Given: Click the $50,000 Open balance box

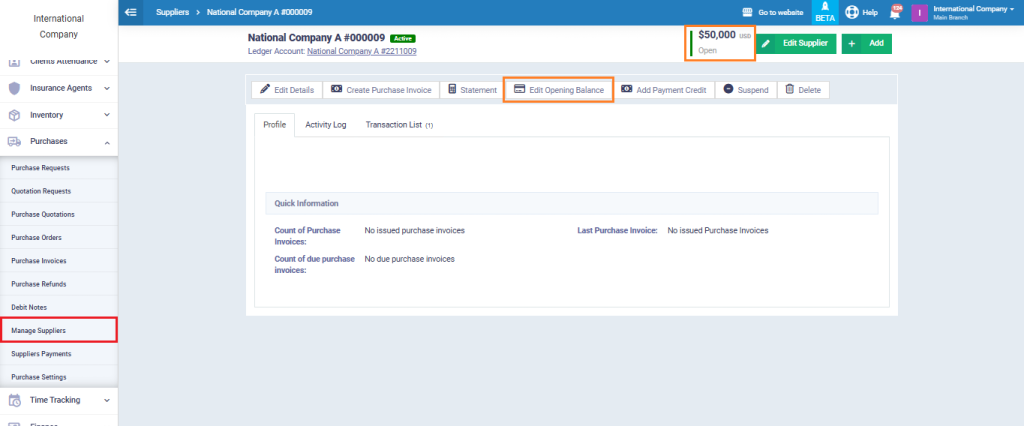Looking at the screenshot, I should (x=720, y=43).
